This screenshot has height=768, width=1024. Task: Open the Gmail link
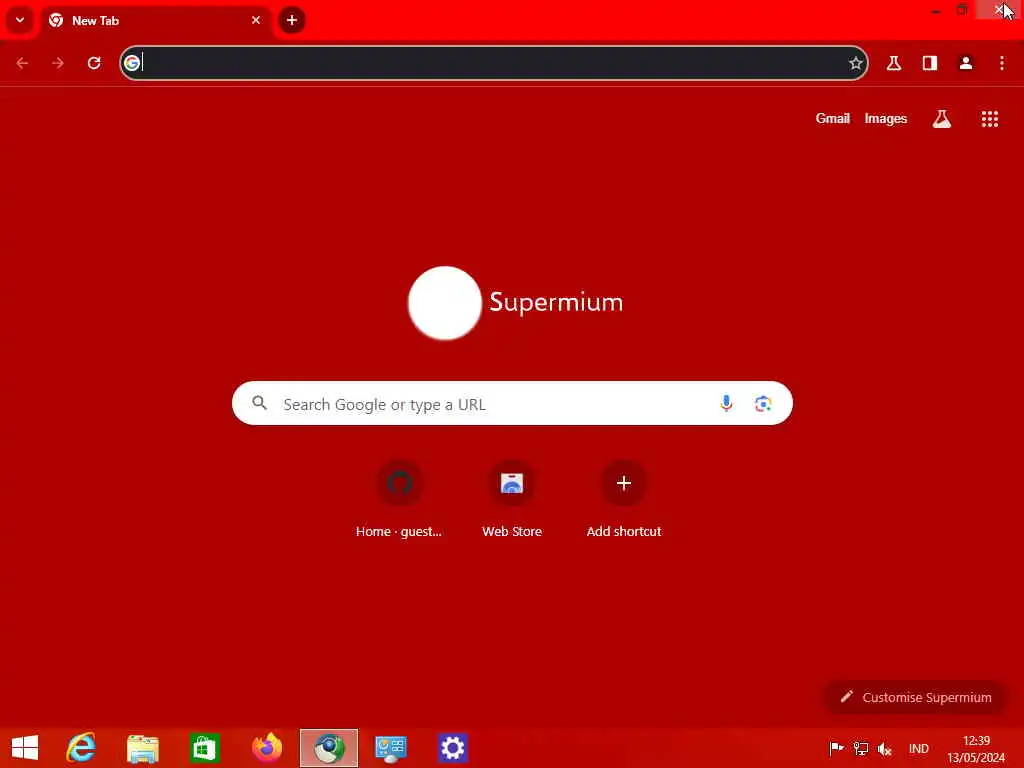833,118
